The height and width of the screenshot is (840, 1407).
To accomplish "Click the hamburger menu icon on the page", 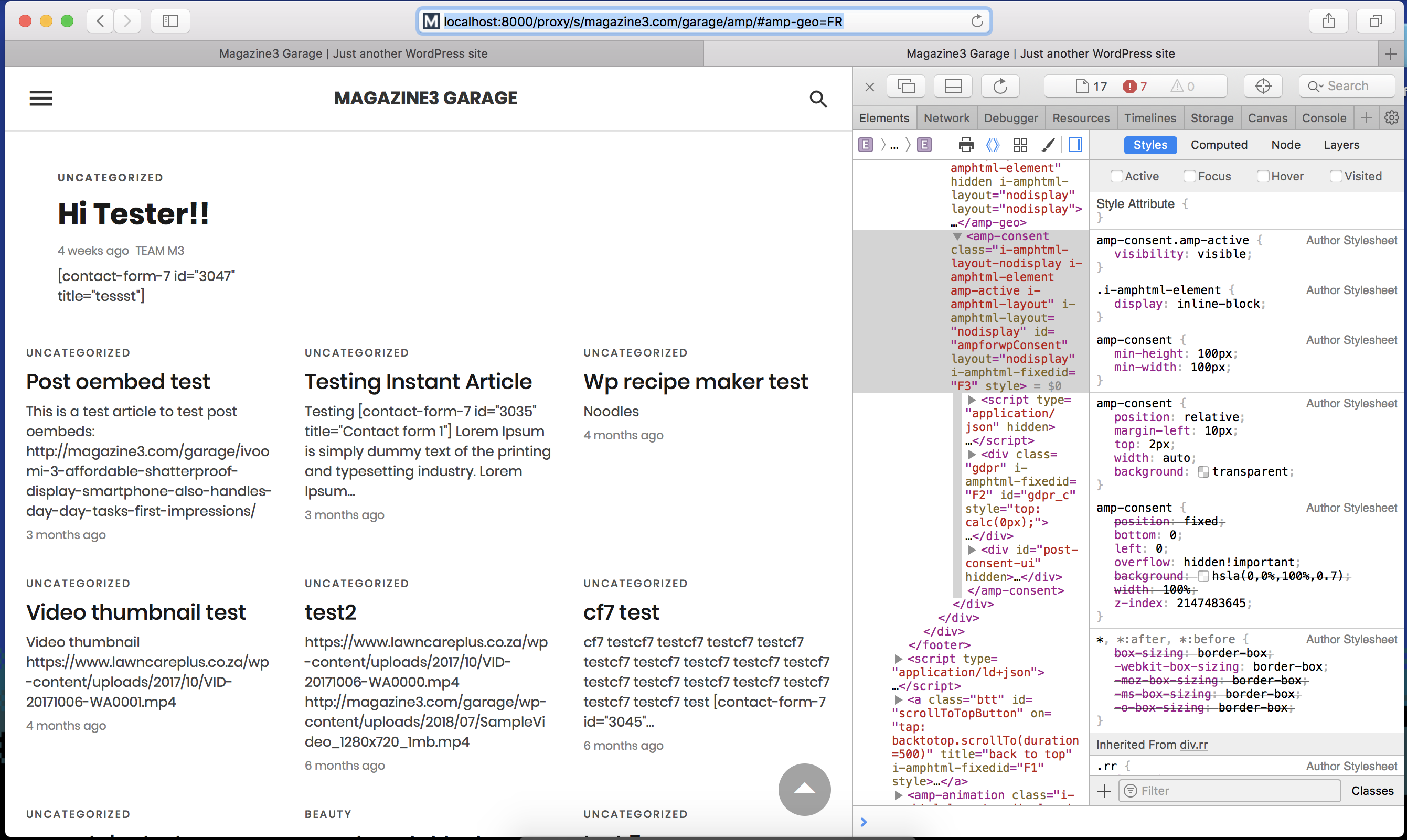I will coord(41,99).
